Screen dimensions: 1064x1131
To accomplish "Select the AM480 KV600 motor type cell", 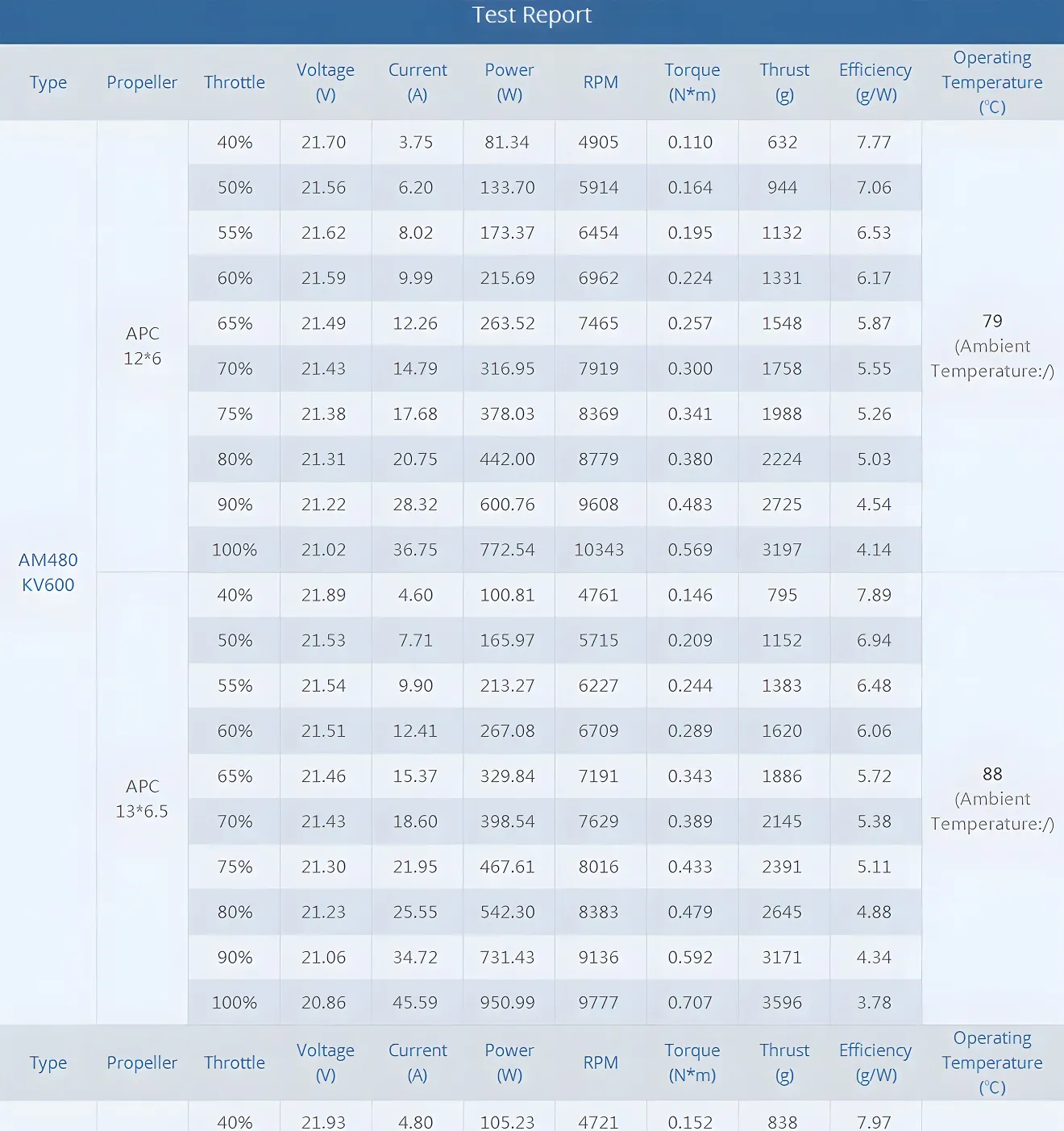I will point(48,572).
